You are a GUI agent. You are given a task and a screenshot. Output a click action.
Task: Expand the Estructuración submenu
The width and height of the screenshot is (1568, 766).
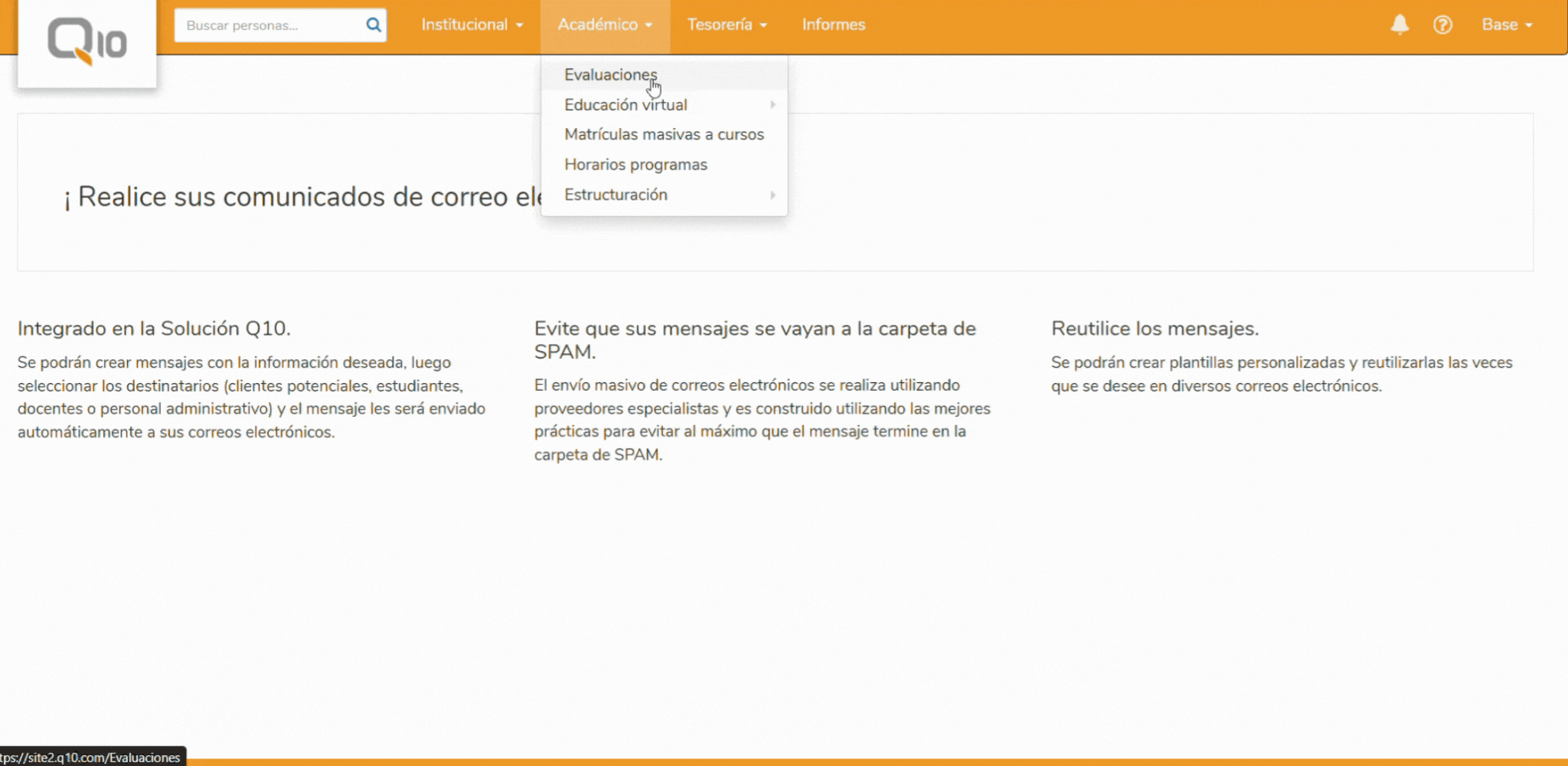pos(616,195)
